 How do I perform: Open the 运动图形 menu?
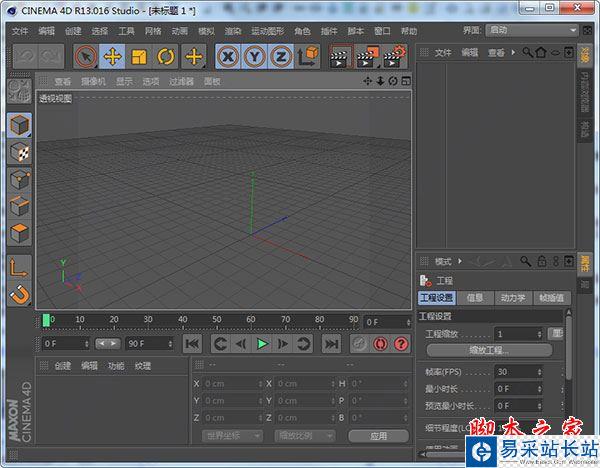coord(268,31)
